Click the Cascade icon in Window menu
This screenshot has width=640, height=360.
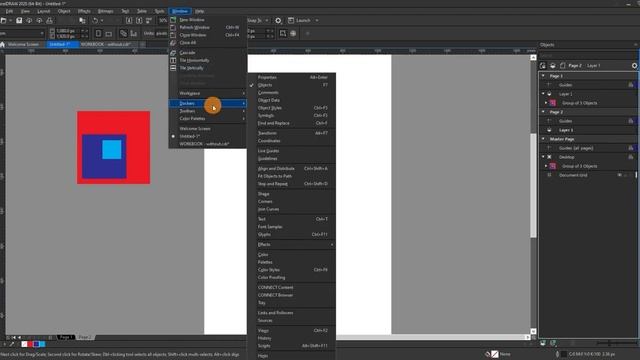[x=173, y=53]
